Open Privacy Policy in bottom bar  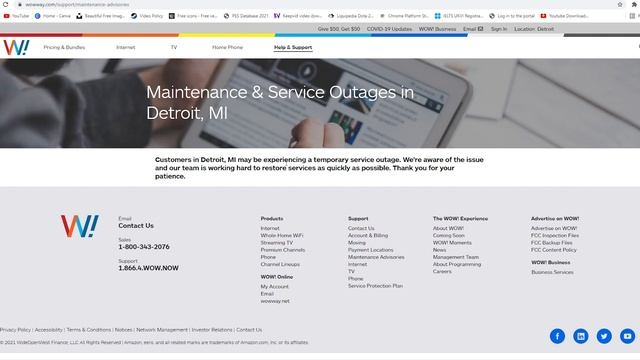point(15,330)
